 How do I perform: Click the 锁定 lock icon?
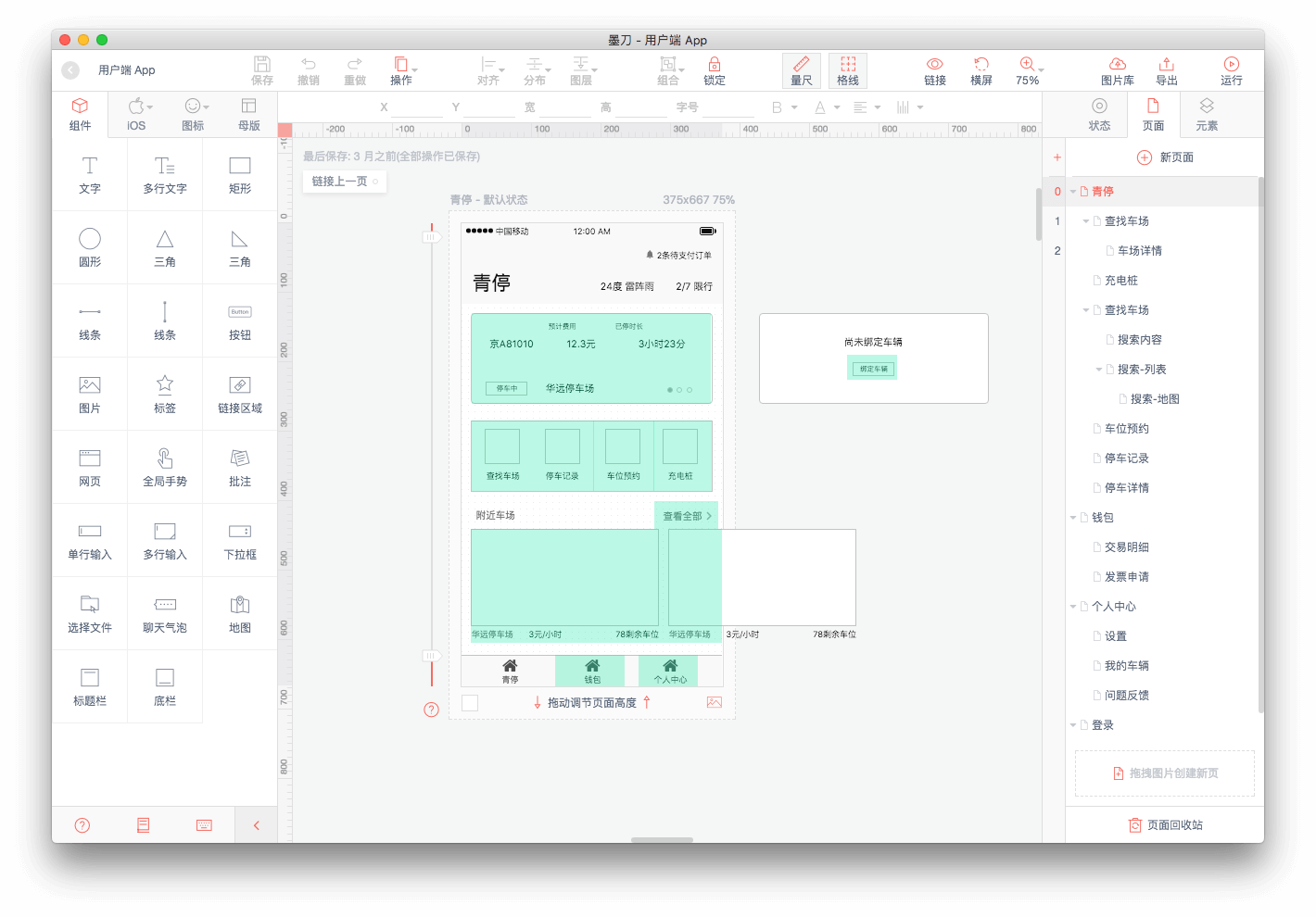[714, 70]
